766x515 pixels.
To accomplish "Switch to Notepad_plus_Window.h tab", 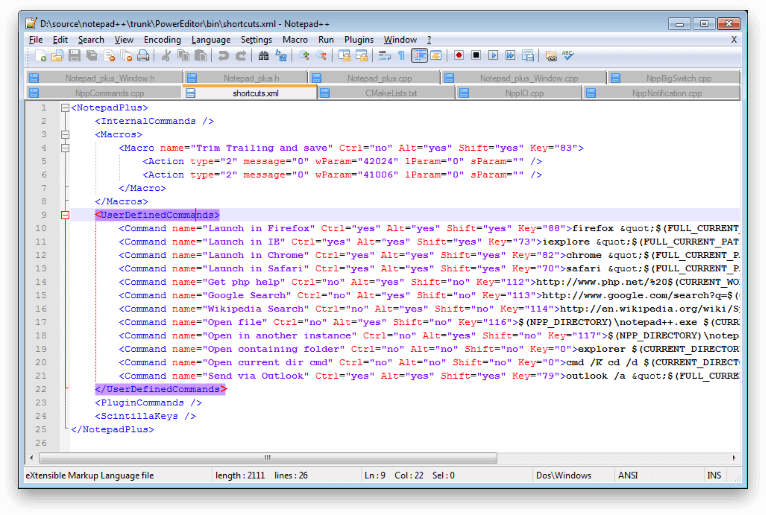I will point(105,78).
